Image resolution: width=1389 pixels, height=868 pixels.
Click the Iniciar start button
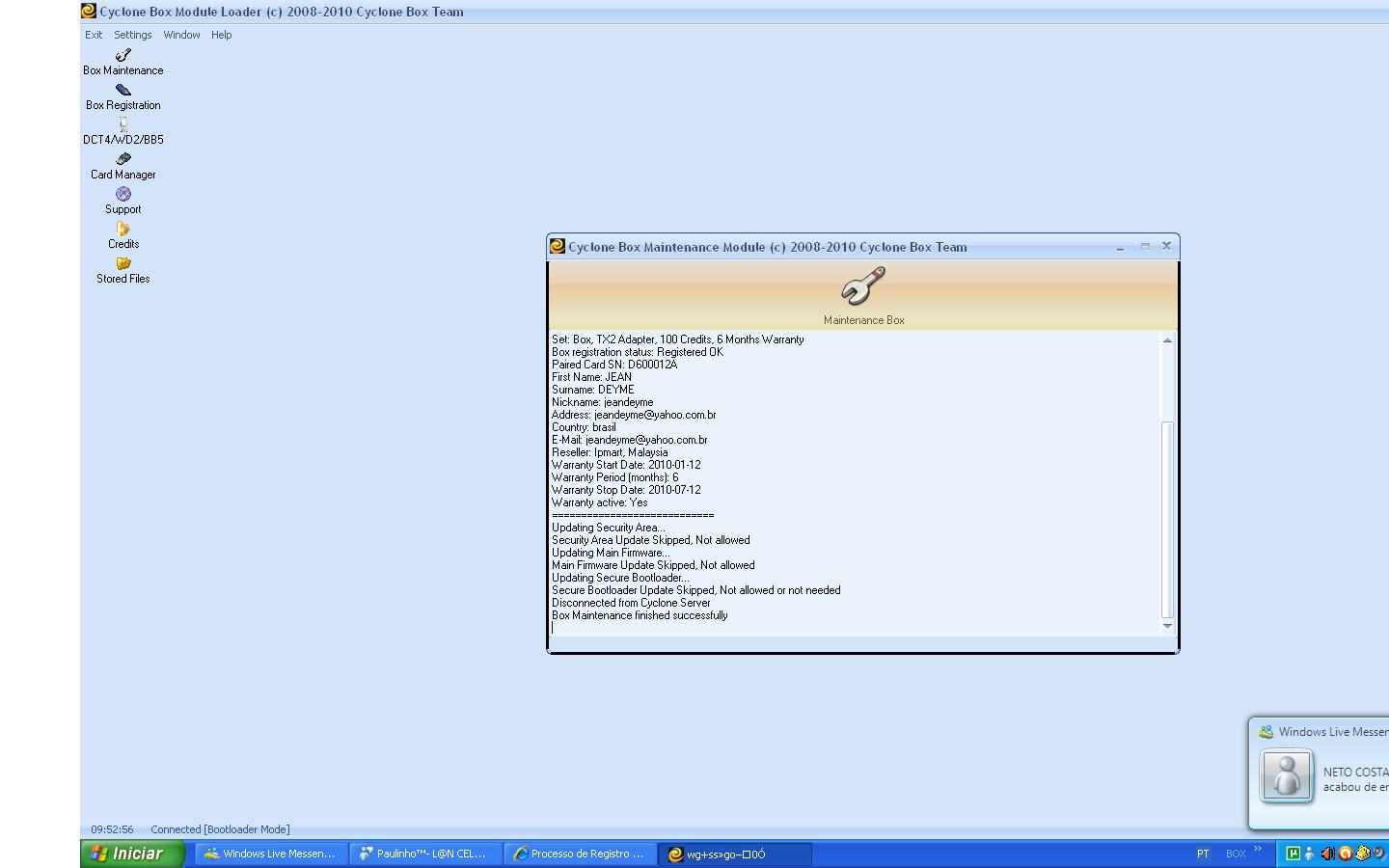click(133, 854)
